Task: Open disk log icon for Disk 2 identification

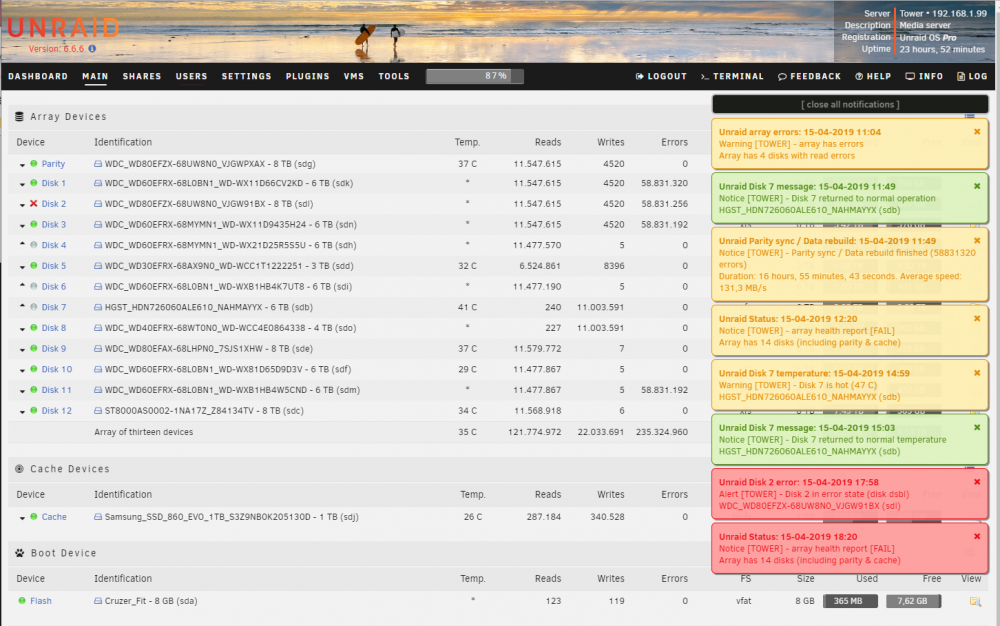Action: click(98, 204)
